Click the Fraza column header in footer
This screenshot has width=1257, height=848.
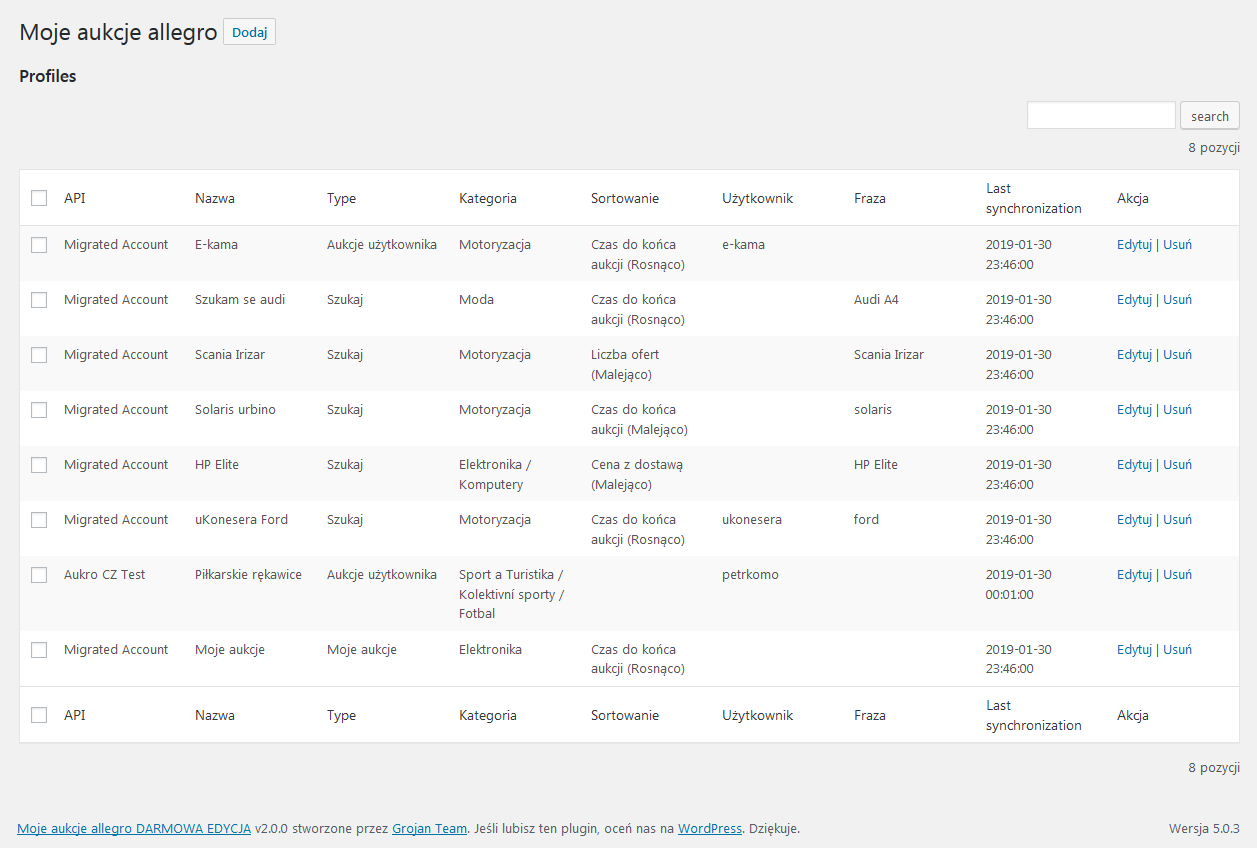(x=870, y=715)
